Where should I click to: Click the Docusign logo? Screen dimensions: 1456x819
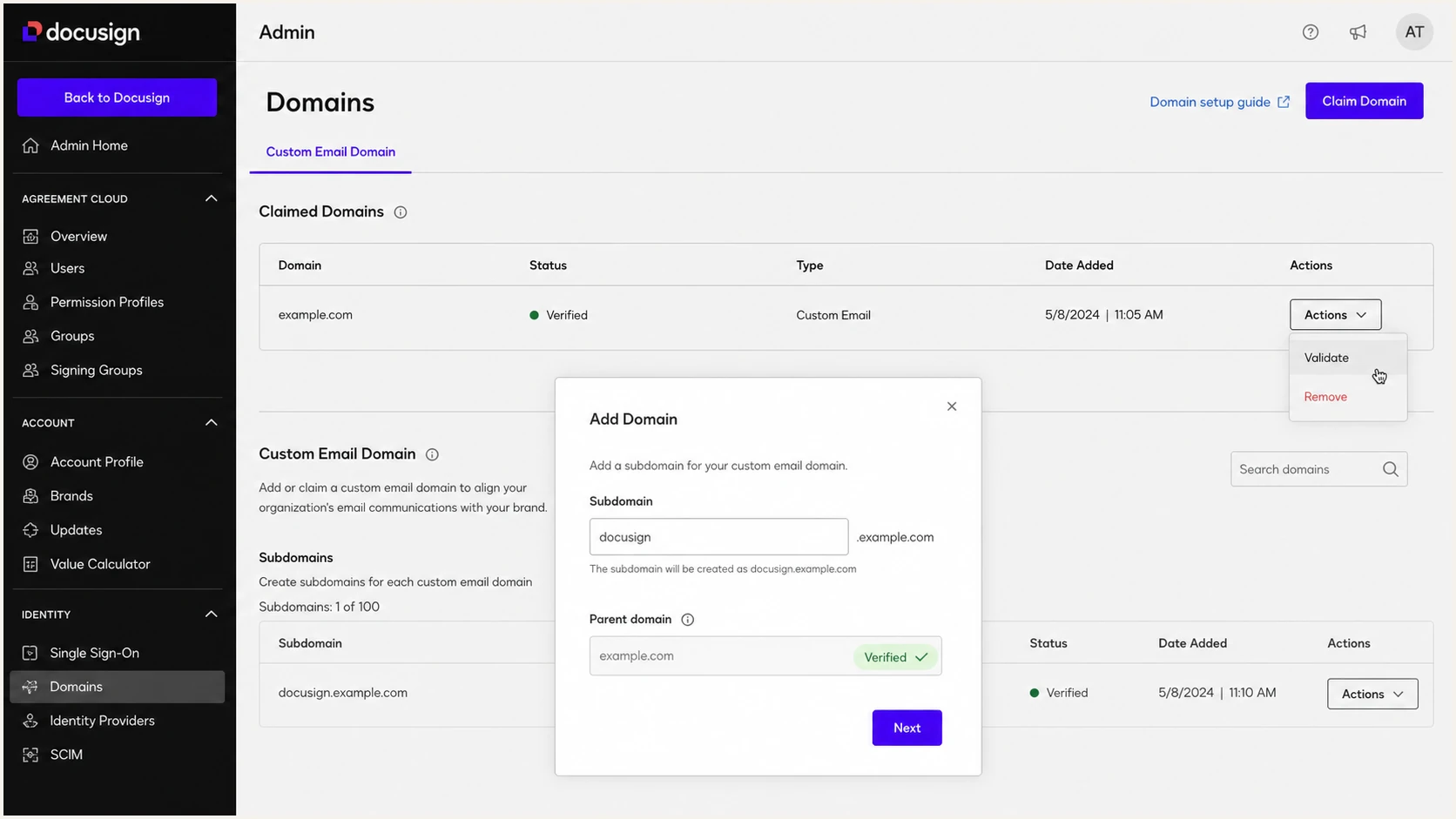tap(81, 32)
